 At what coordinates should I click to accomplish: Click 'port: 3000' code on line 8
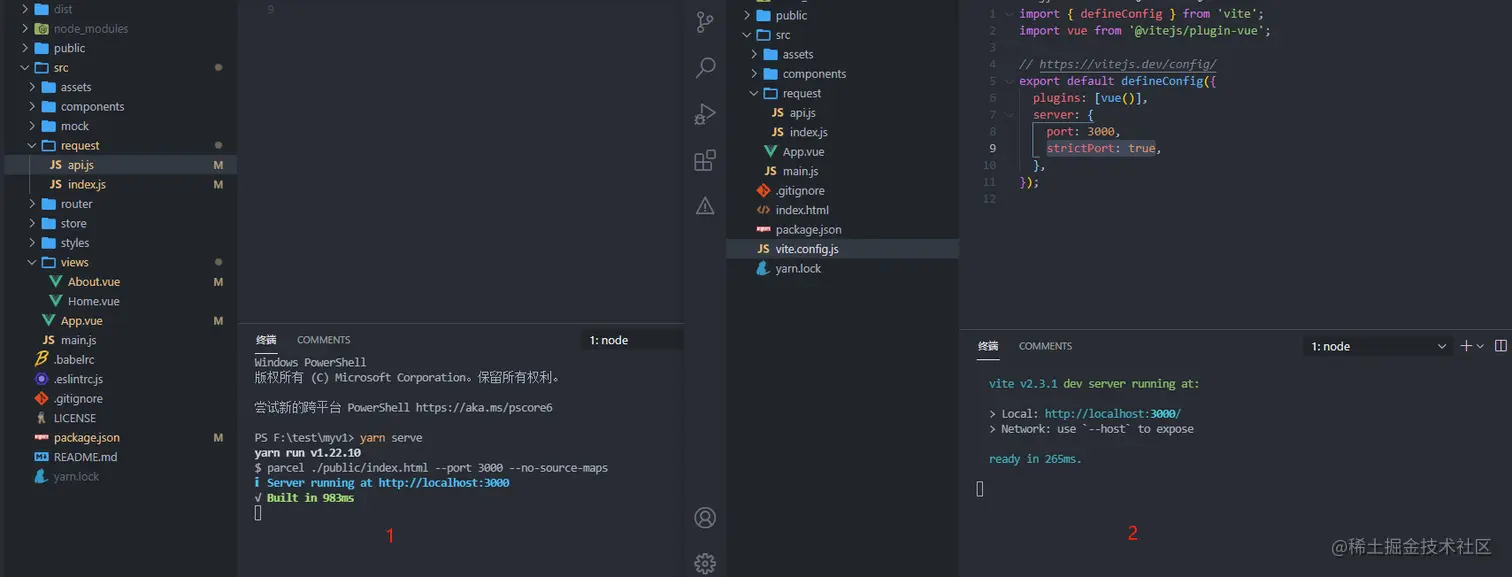point(1080,131)
